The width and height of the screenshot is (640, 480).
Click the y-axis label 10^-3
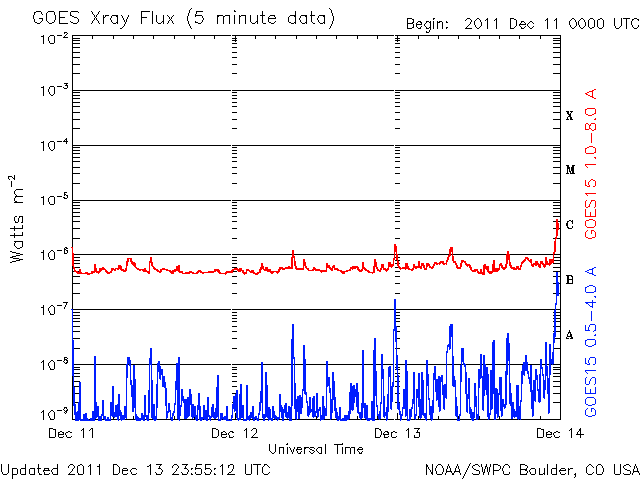[54, 90]
